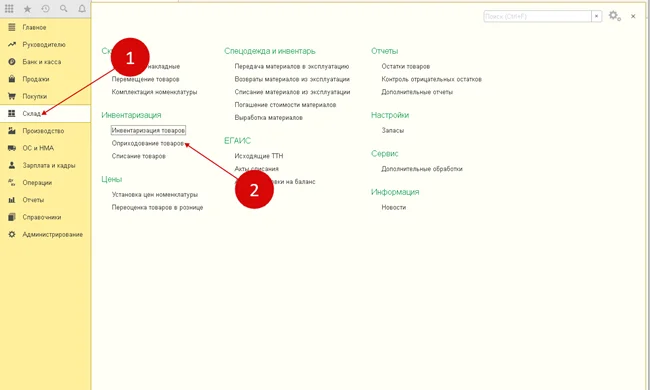Click the Продажи bag icon

tap(12, 79)
